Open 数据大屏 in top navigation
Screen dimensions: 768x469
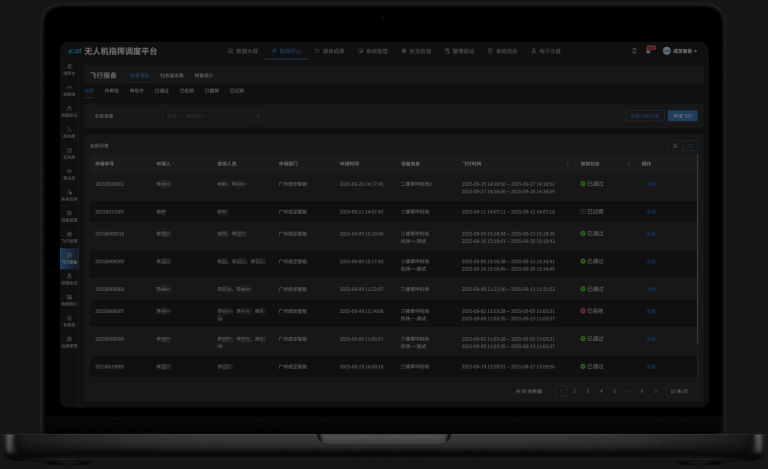tap(243, 50)
